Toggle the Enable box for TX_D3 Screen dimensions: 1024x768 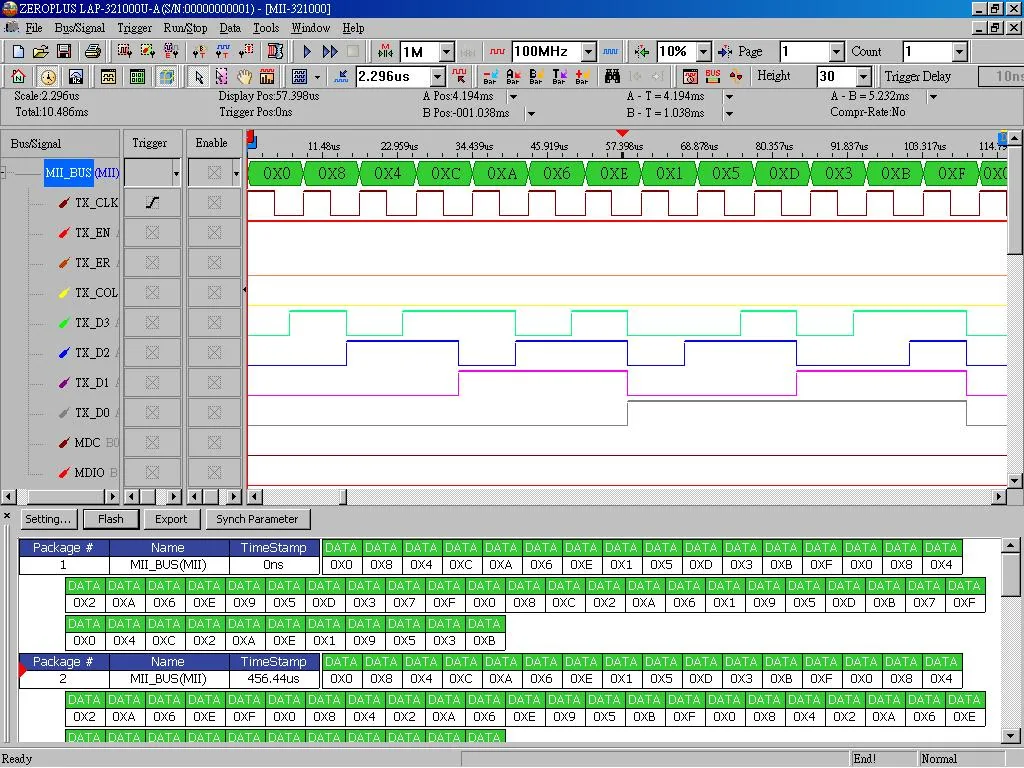click(x=214, y=323)
